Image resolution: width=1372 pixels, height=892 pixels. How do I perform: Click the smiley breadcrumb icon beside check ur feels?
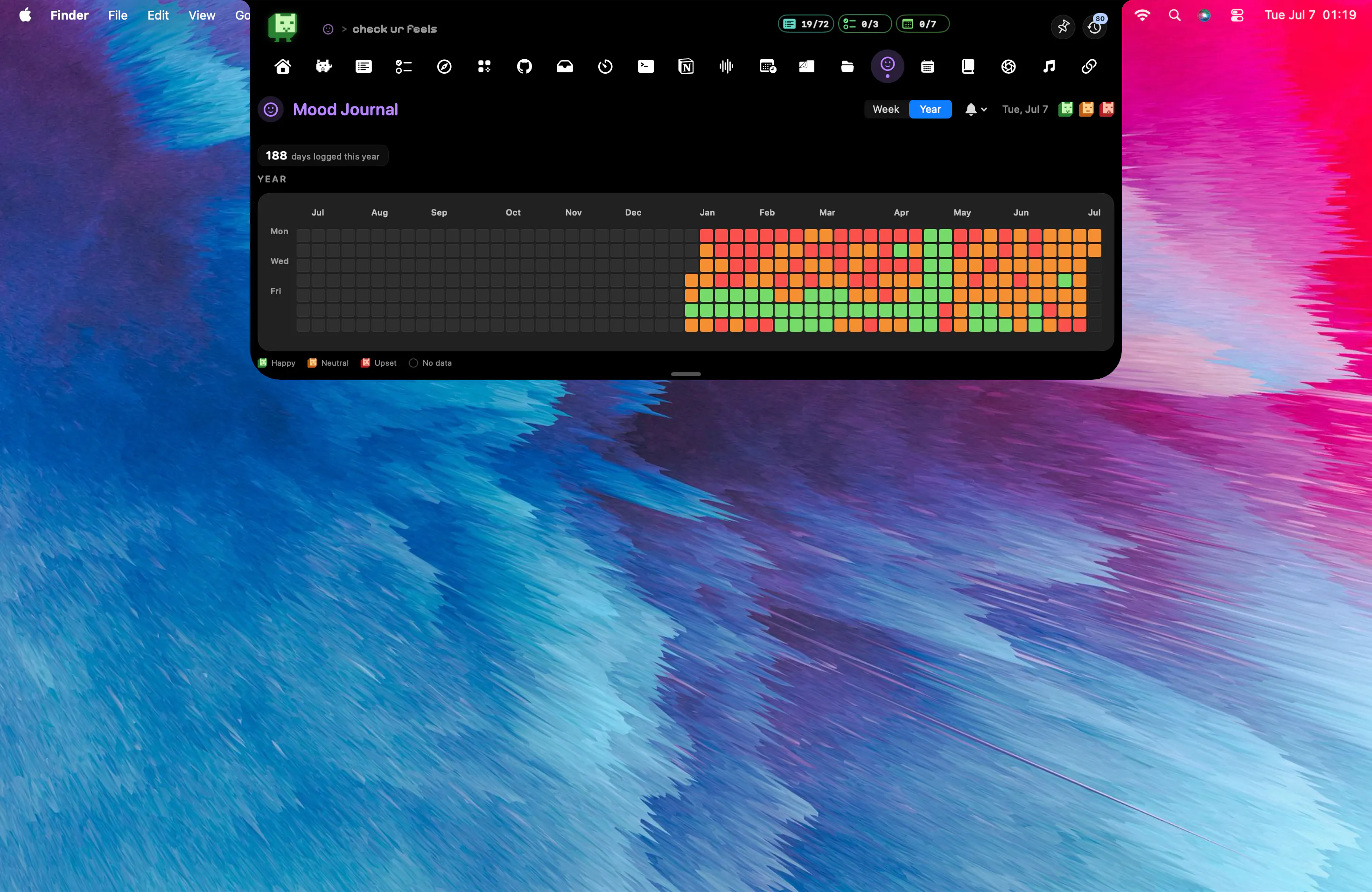(x=328, y=29)
